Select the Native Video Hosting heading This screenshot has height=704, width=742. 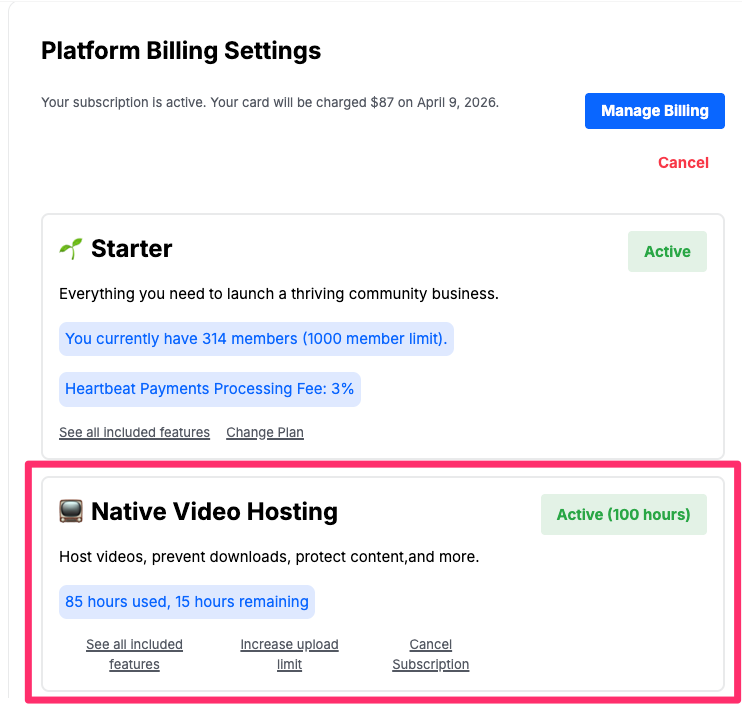point(214,512)
